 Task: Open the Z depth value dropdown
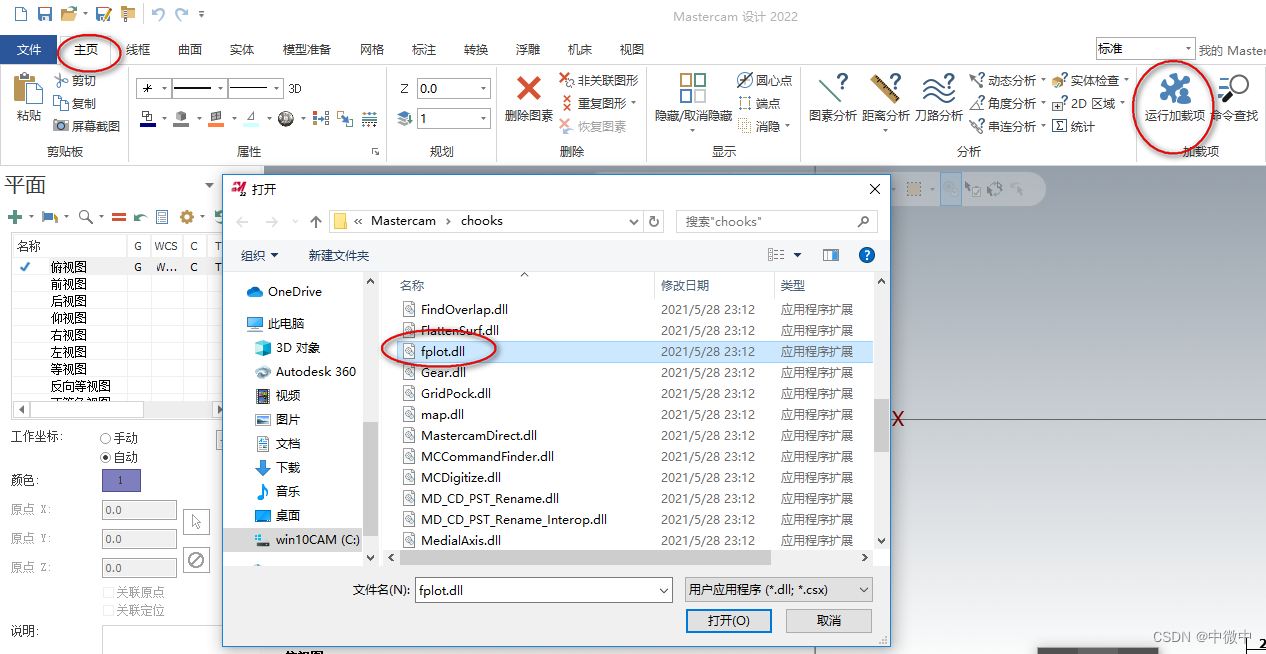tap(484, 89)
